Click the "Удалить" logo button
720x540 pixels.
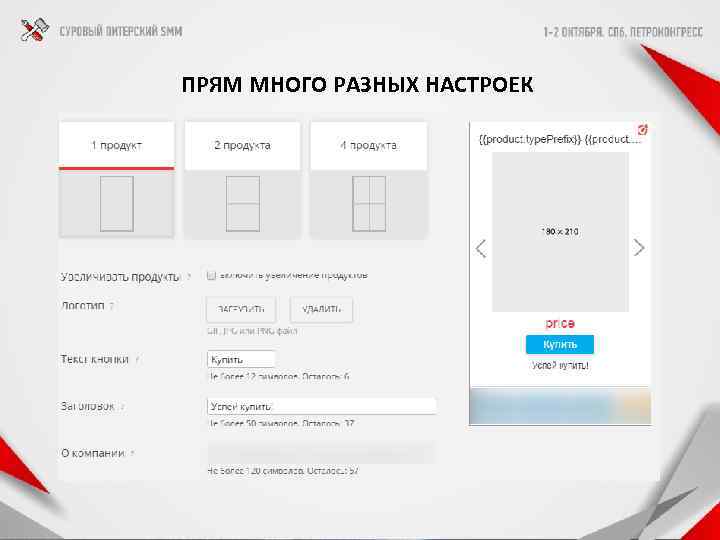pos(321,309)
